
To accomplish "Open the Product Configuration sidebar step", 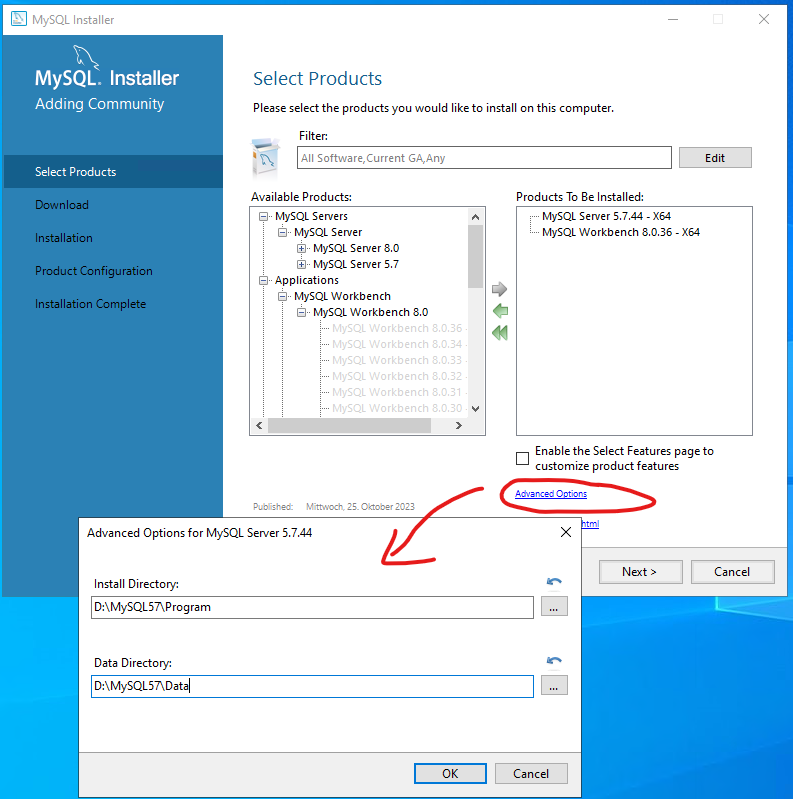I will pyautogui.click(x=94, y=271).
